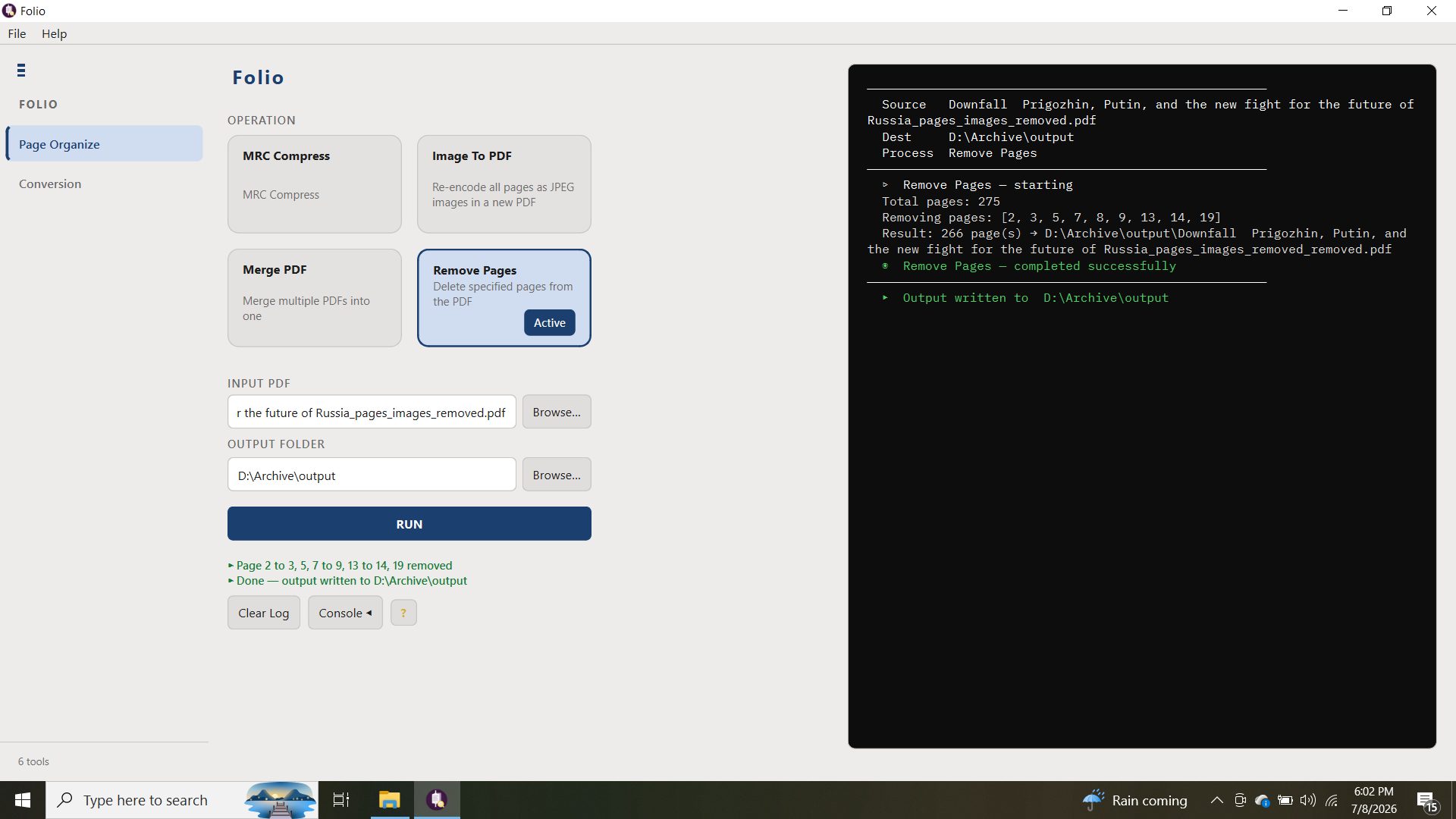Choose the Image To PDF operation card

coord(504,184)
